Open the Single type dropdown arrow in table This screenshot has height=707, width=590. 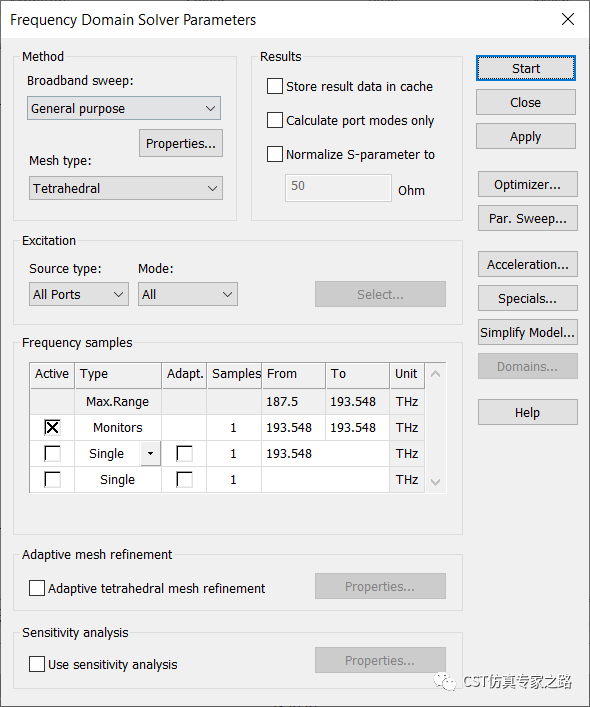point(151,454)
